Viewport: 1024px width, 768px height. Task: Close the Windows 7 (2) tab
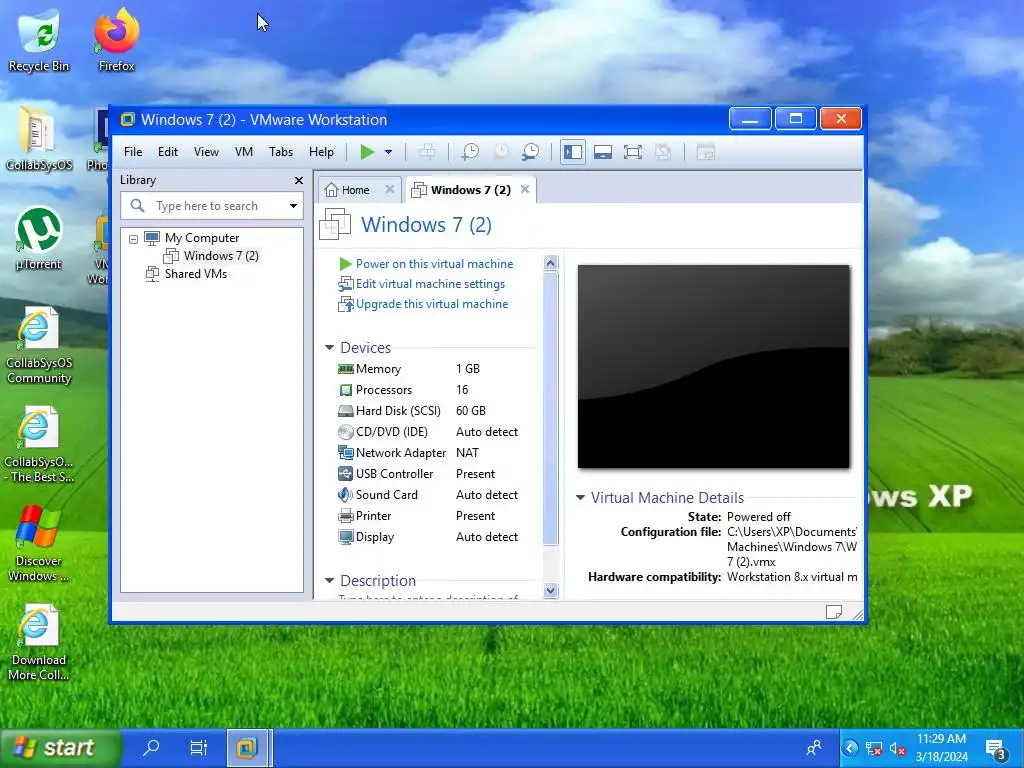[524, 189]
